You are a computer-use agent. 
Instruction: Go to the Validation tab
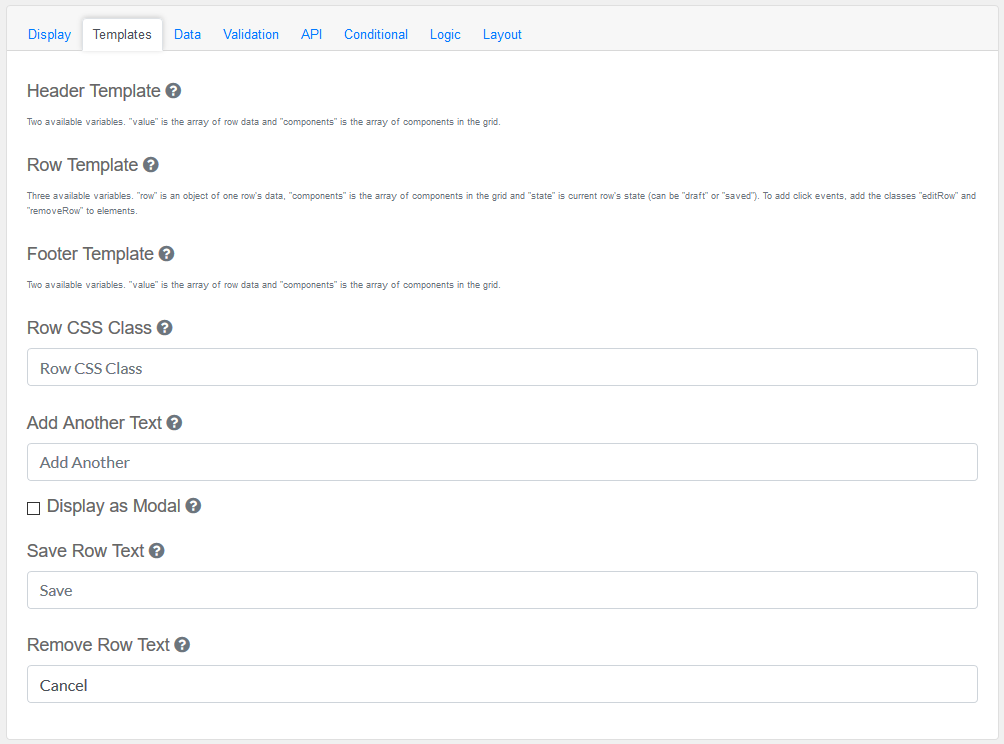click(x=251, y=34)
